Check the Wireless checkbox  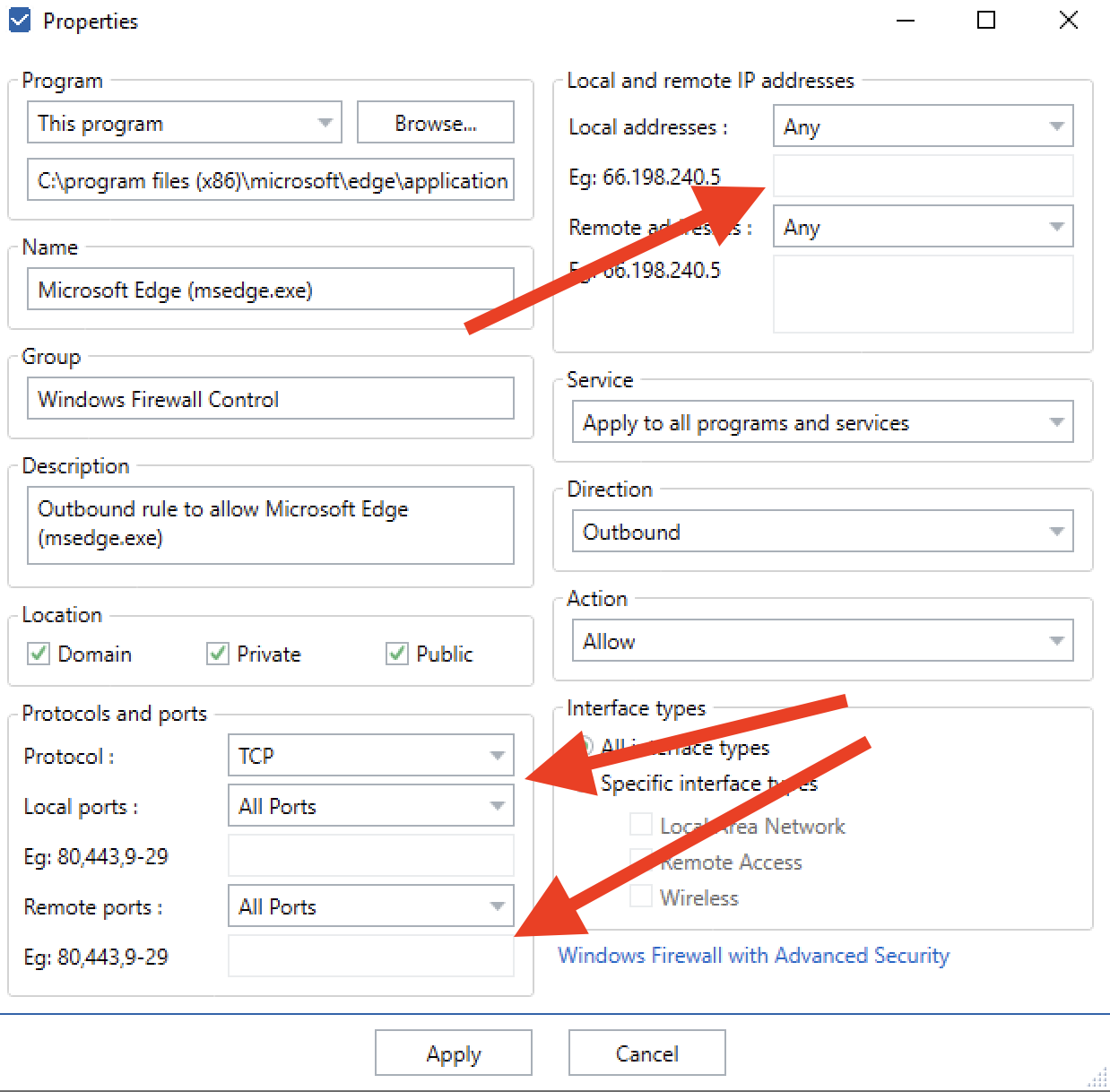point(641,897)
